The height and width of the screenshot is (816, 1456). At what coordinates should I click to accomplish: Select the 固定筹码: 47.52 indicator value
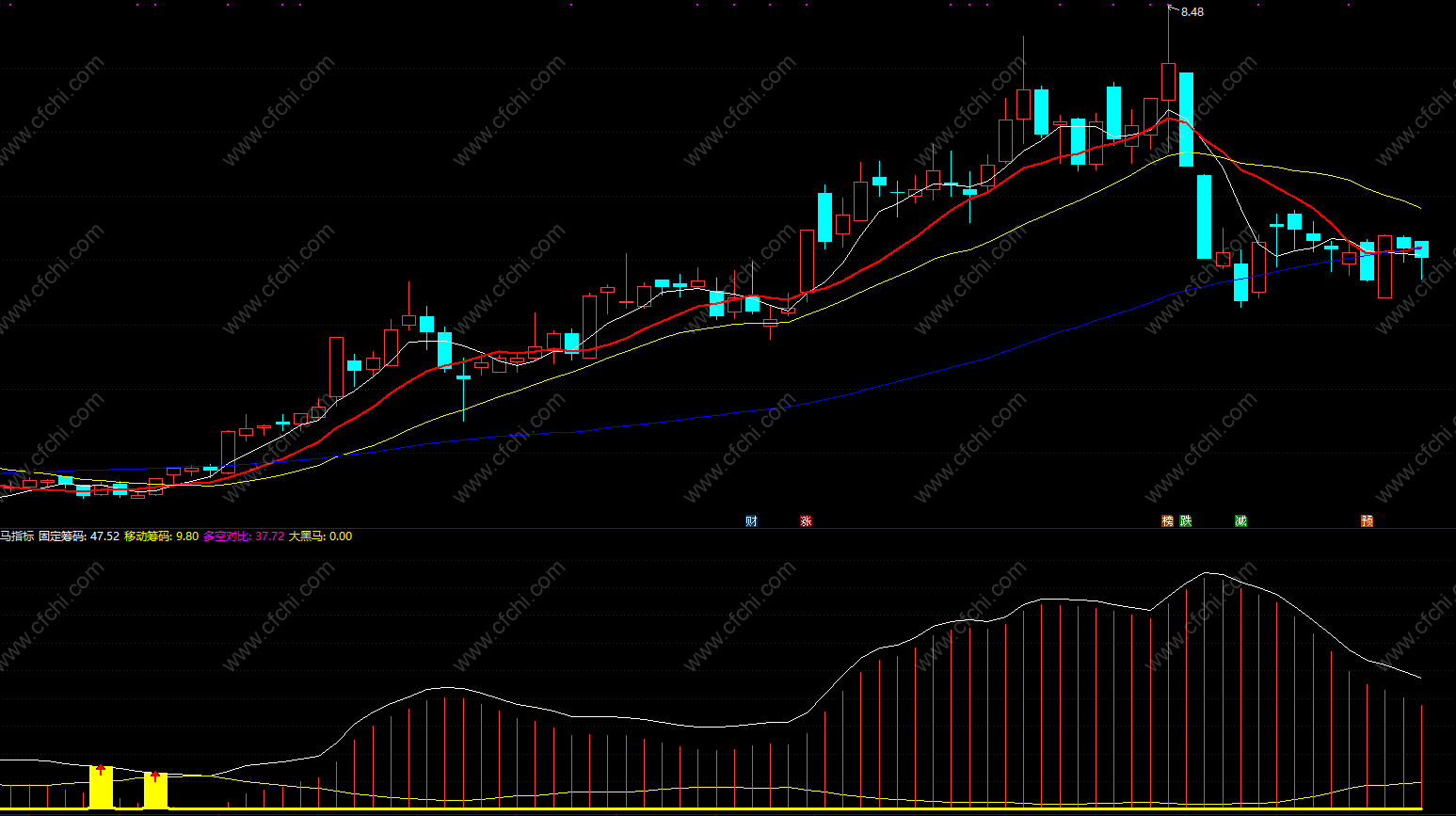click(x=79, y=536)
